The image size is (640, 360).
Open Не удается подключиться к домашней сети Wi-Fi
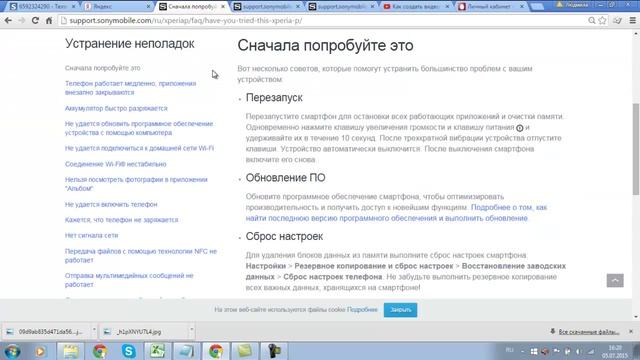point(139,148)
